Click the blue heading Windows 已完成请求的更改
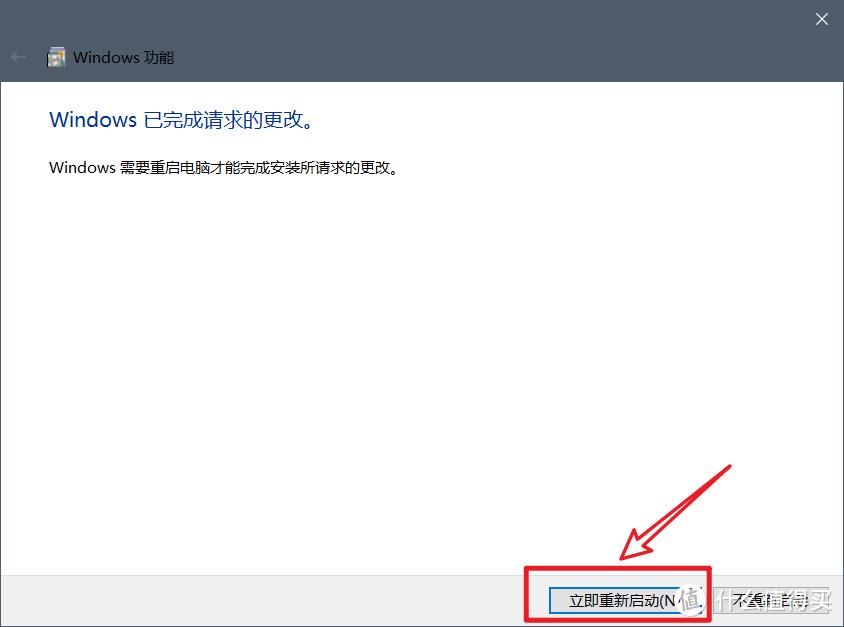Screen dimensions: 844x627 [180, 120]
